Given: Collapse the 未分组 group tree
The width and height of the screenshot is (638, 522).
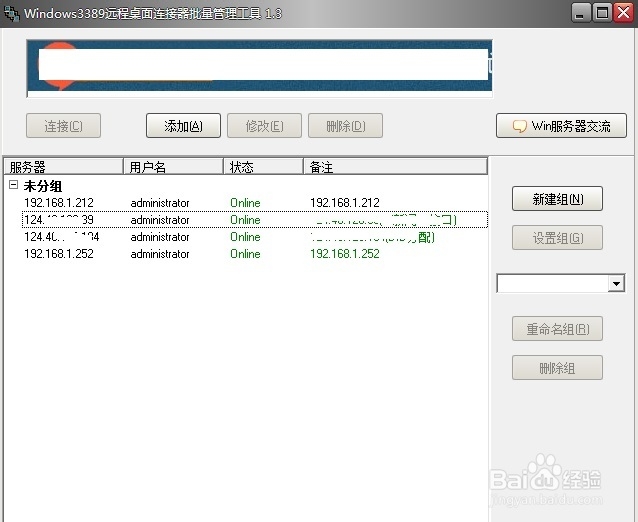Looking at the screenshot, I should [x=13, y=185].
